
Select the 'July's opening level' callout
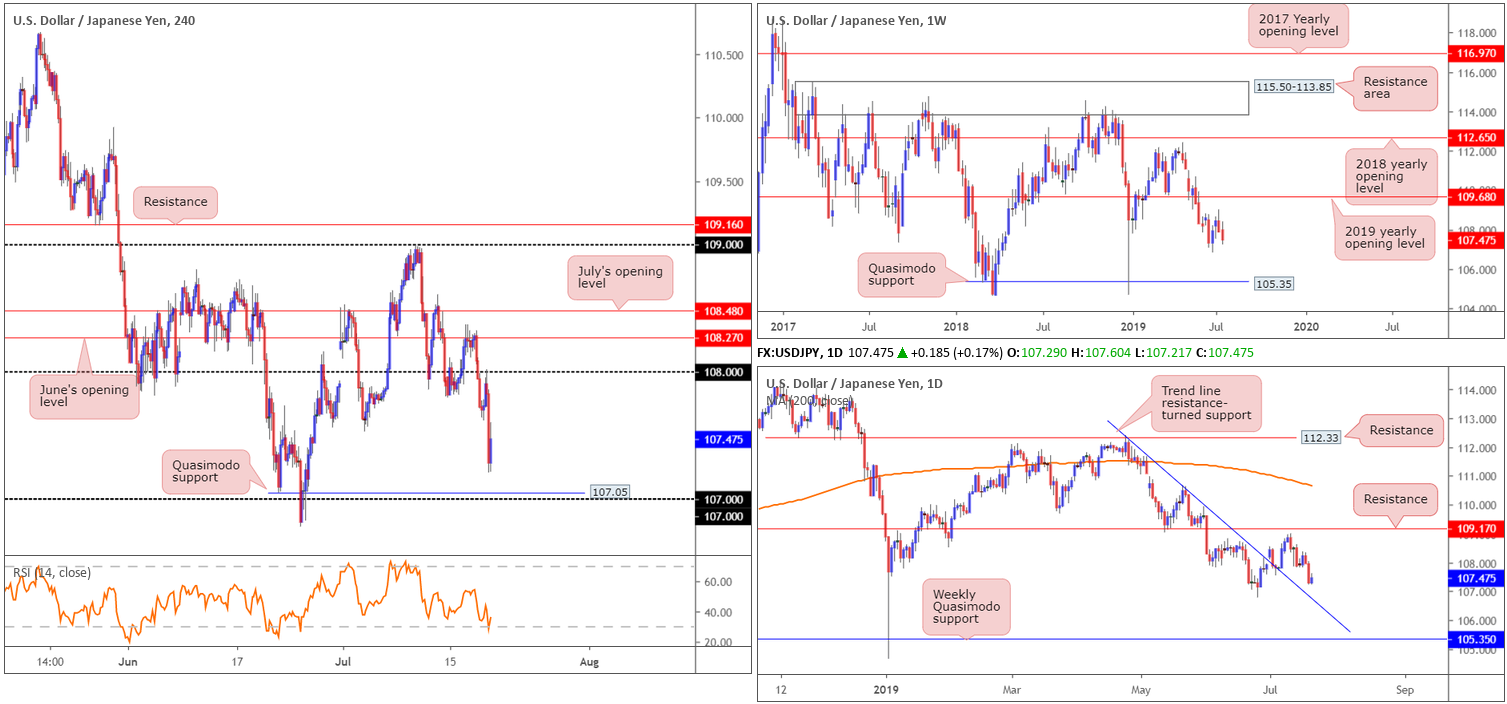pos(620,278)
